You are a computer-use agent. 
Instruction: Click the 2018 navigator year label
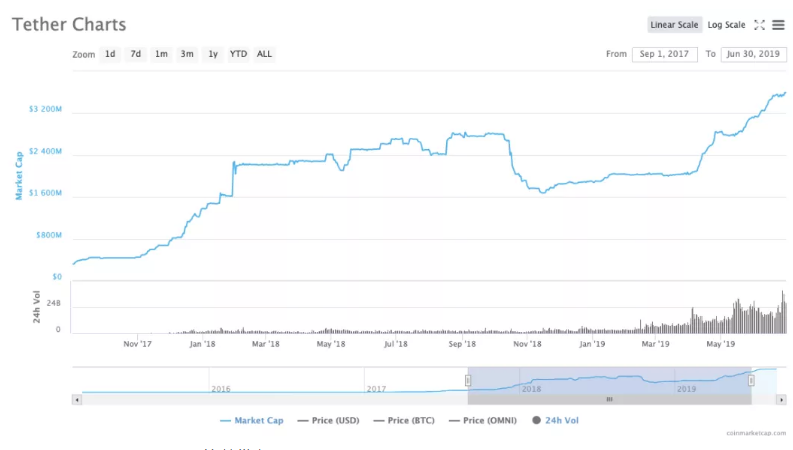point(531,389)
